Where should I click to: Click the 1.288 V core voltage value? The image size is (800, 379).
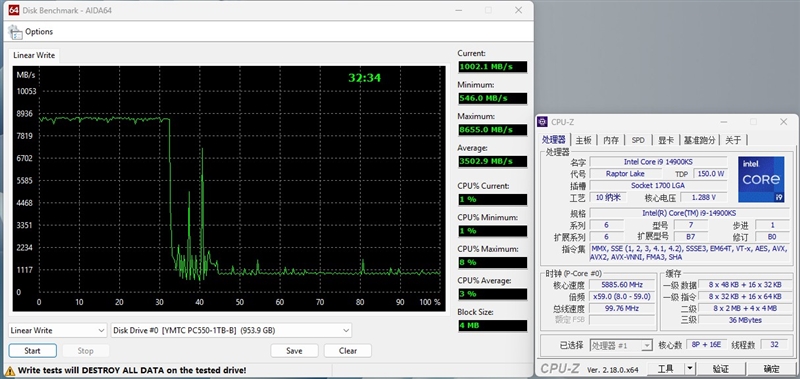pyautogui.click(x=703, y=197)
